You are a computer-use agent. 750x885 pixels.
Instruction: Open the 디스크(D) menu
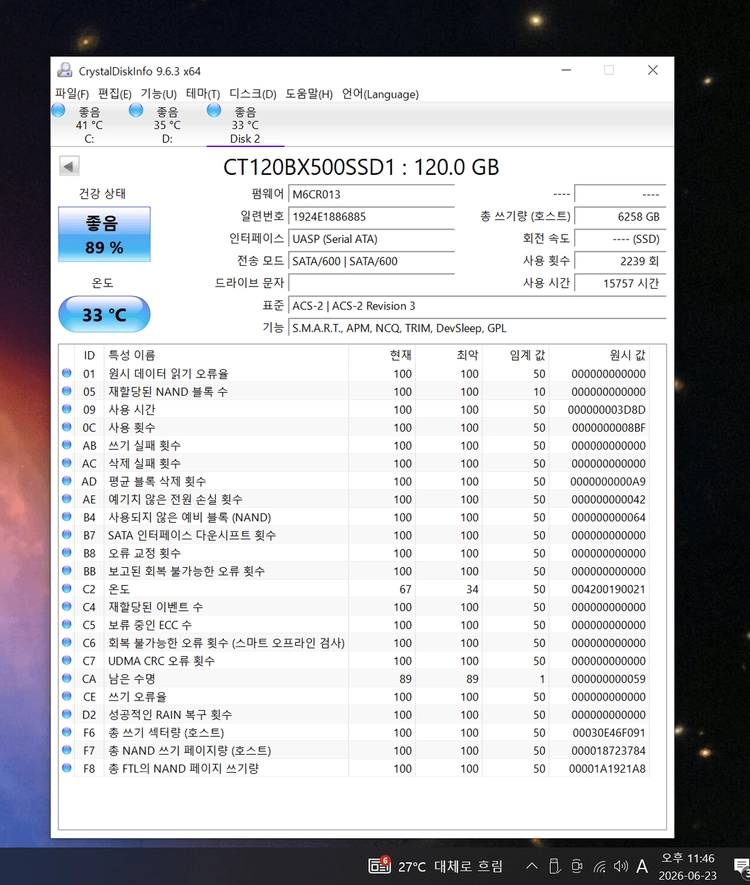pyautogui.click(x=253, y=94)
